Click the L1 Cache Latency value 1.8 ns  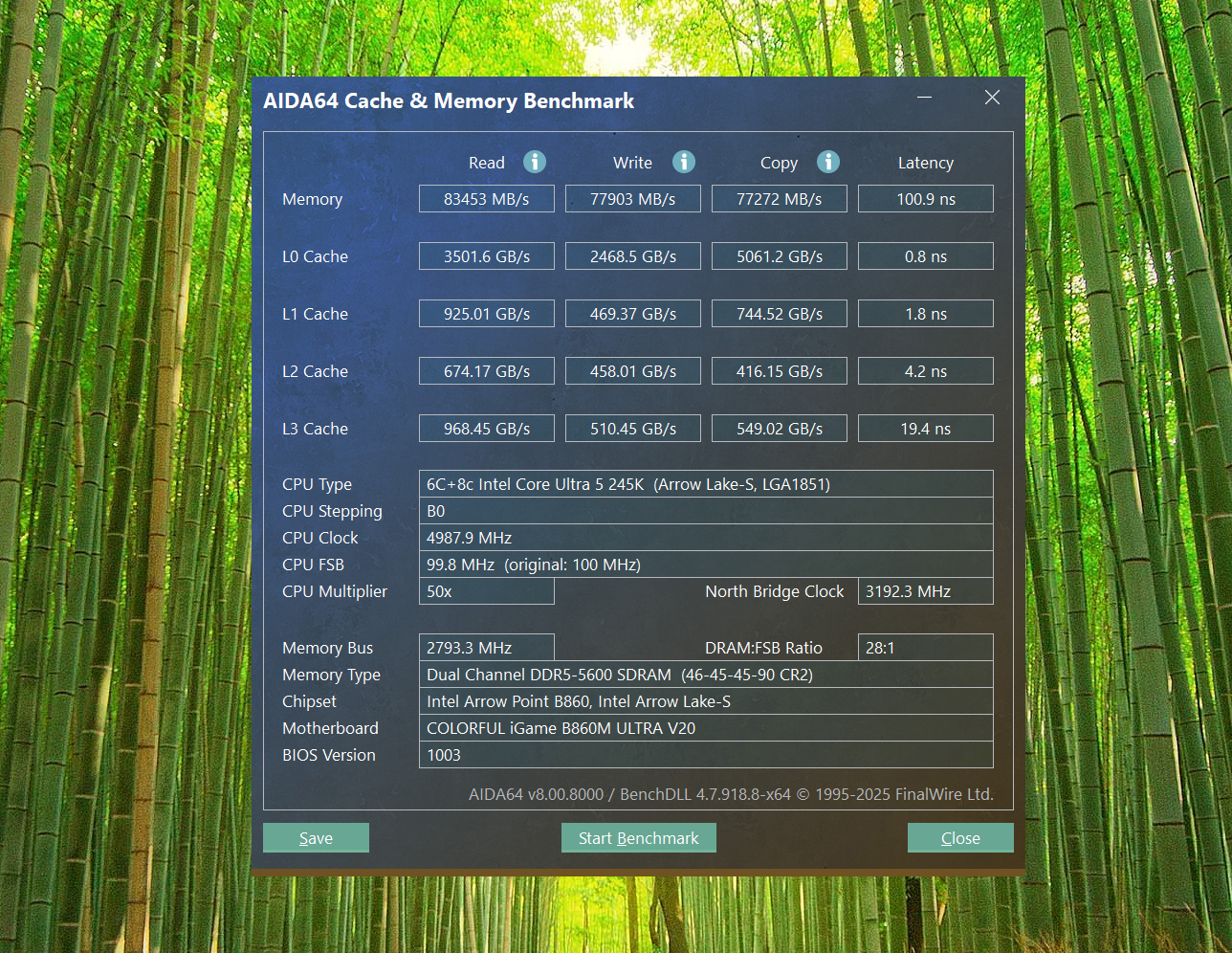926,314
